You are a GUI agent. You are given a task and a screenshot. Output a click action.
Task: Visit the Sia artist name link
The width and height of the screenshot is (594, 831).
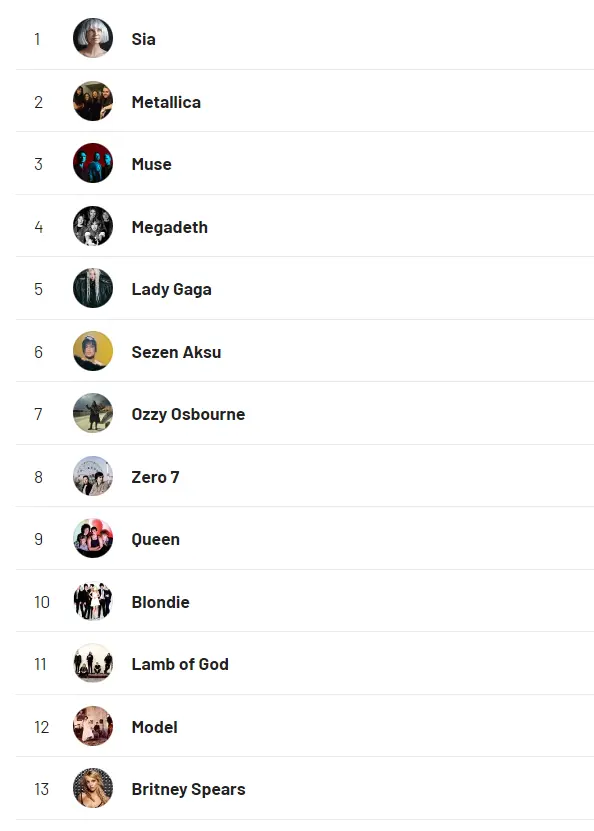coord(144,39)
